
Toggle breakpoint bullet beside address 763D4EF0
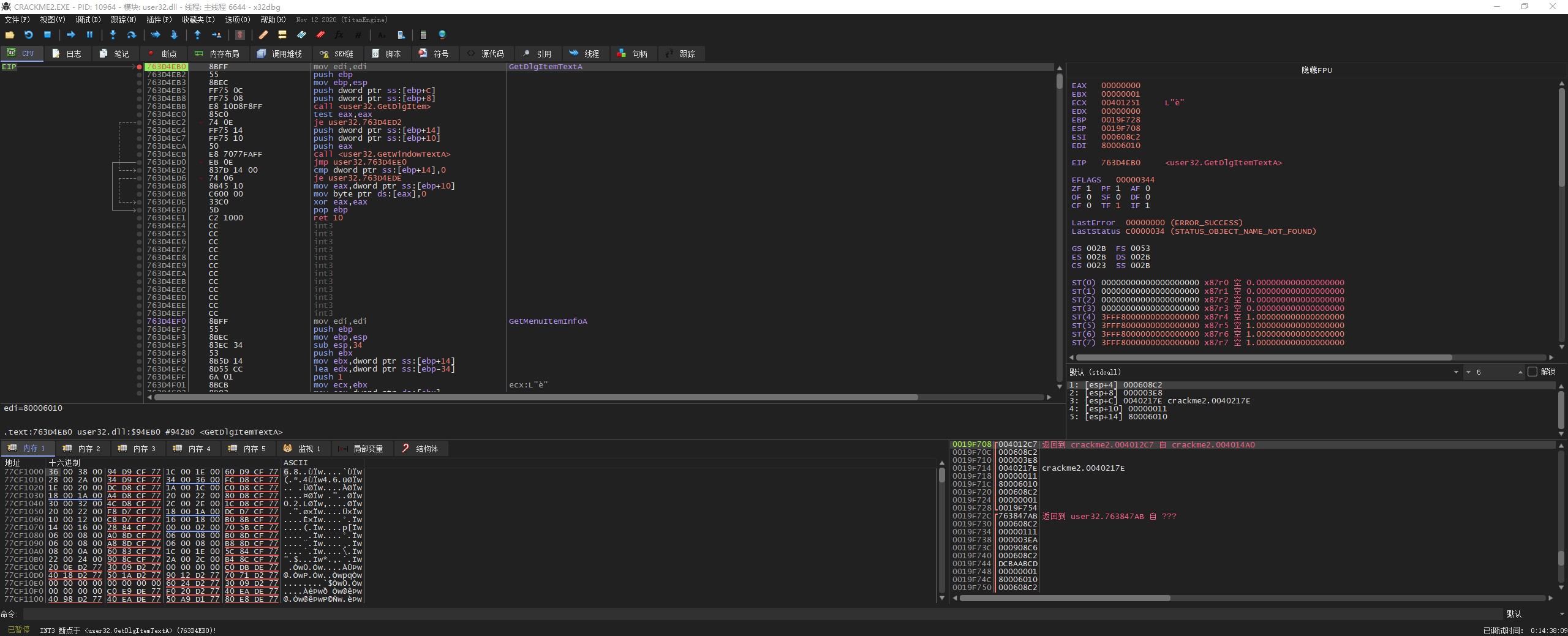click(x=140, y=321)
